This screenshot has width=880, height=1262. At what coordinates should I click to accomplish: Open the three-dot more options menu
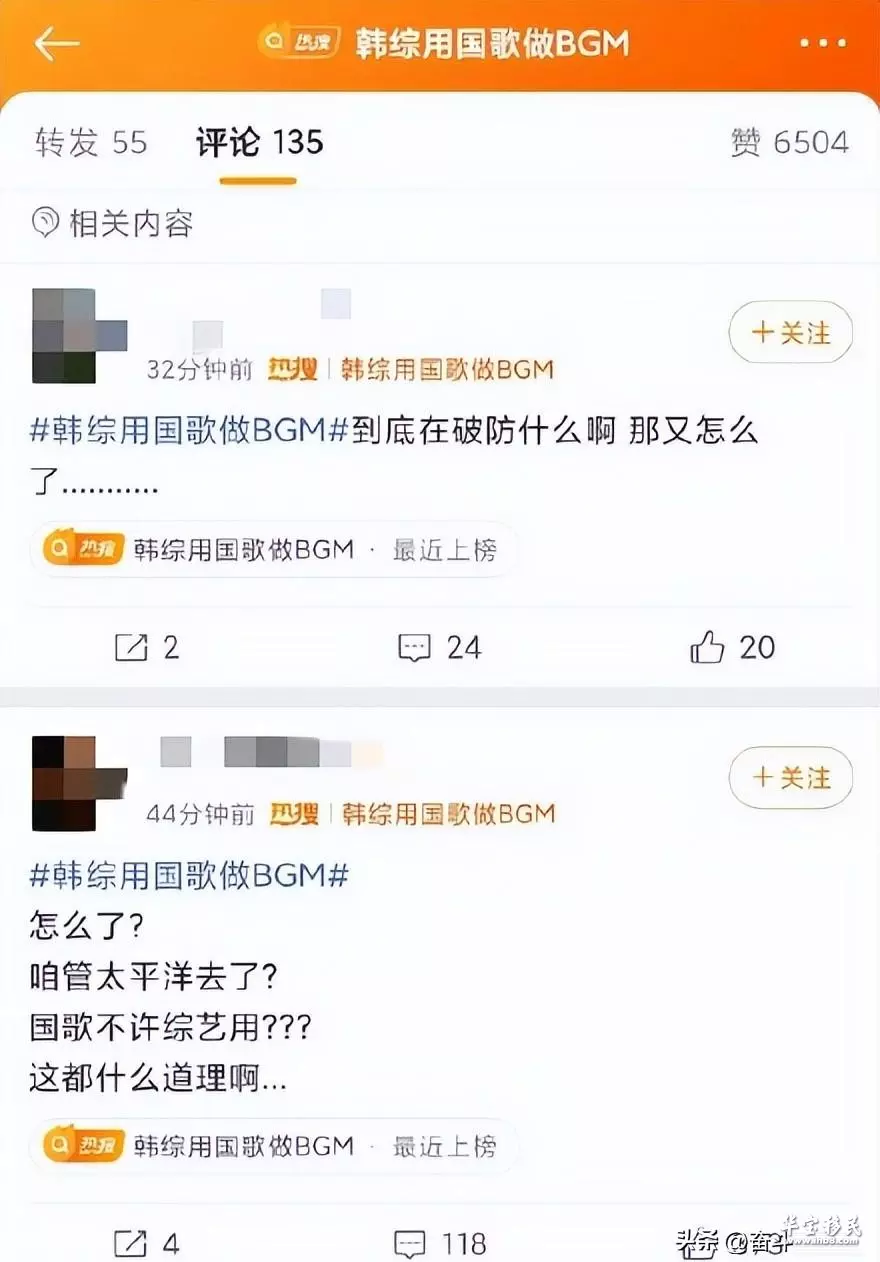(x=824, y=44)
